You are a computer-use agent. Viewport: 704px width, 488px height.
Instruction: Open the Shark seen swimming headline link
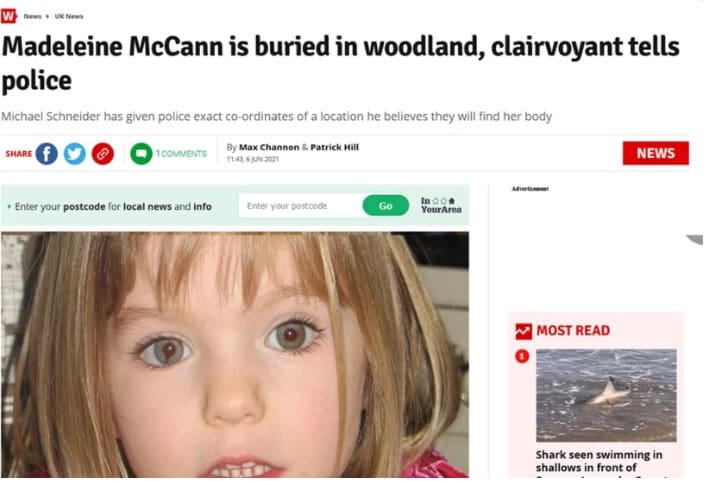599,462
